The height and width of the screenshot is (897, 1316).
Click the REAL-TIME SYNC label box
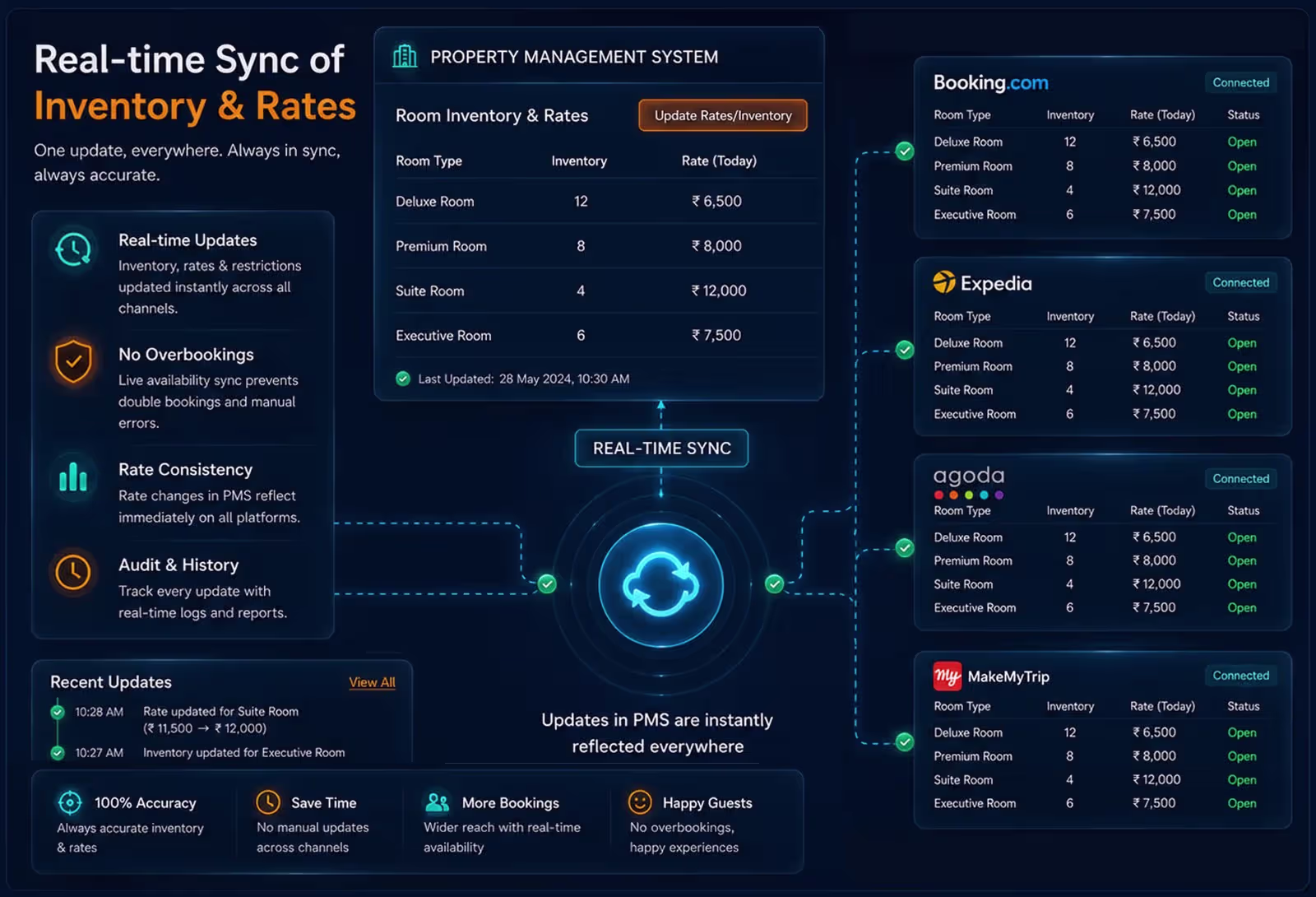point(661,448)
